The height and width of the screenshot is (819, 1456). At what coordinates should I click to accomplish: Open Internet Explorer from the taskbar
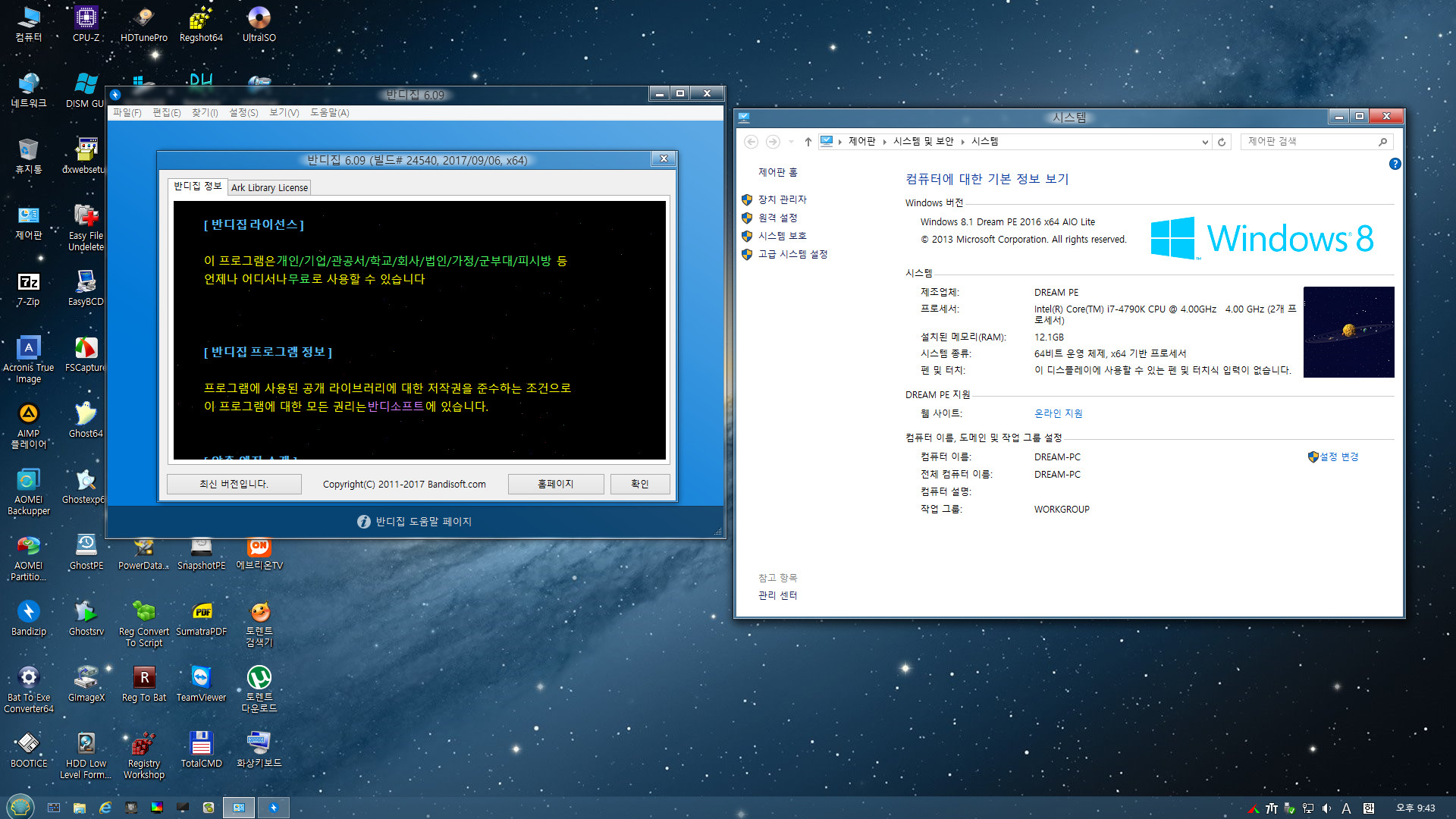click(105, 808)
